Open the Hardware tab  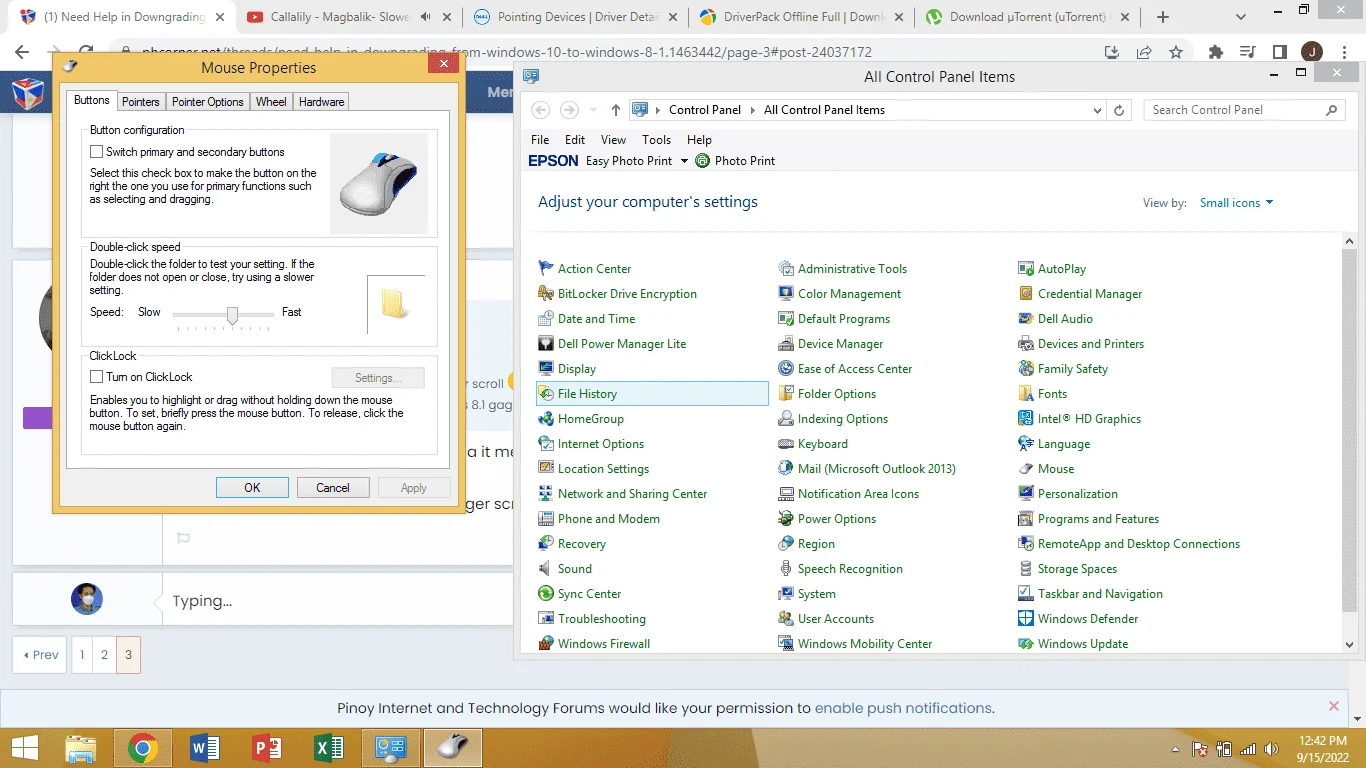click(322, 102)
